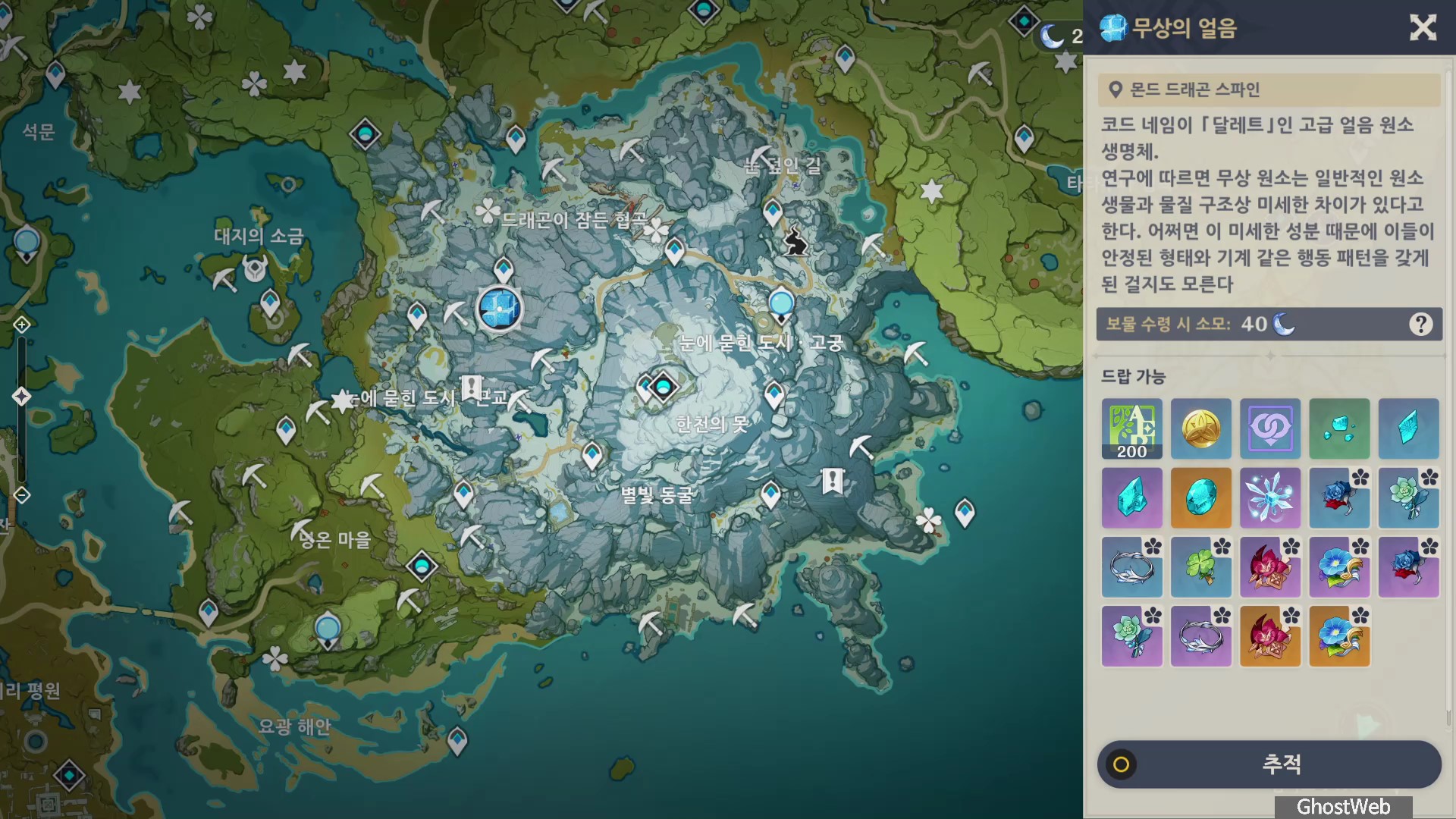
Task: Click the teleport waypoint above 별빛 동굴
Action: [x=592, y=456]
